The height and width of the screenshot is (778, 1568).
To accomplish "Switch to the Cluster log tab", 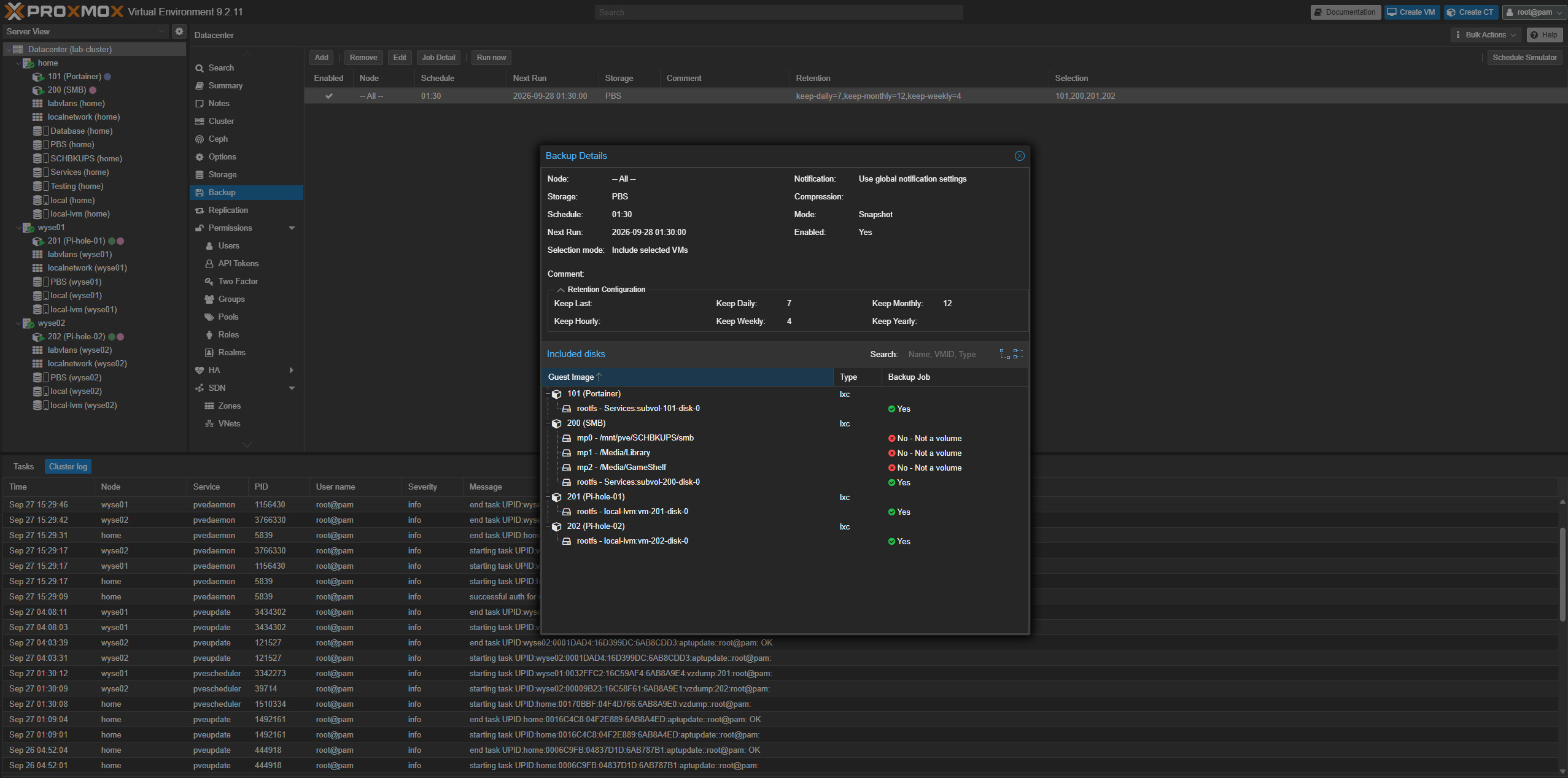I will click(x=68, y=466).
